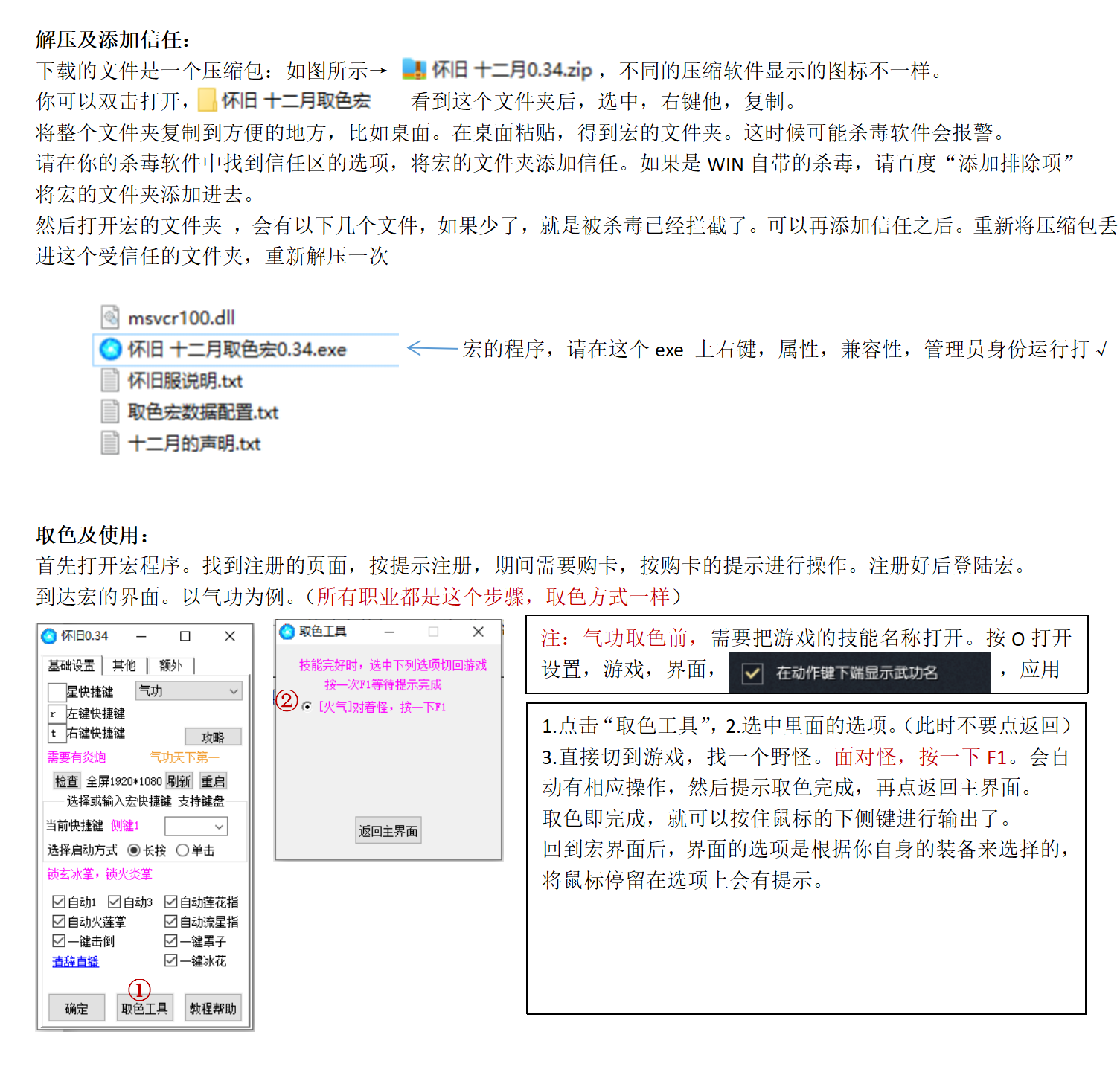This screenshot has width=1120, height=1081.
Task: Click the 取色宏数据配置.txt file name
Action: [203, 412]
